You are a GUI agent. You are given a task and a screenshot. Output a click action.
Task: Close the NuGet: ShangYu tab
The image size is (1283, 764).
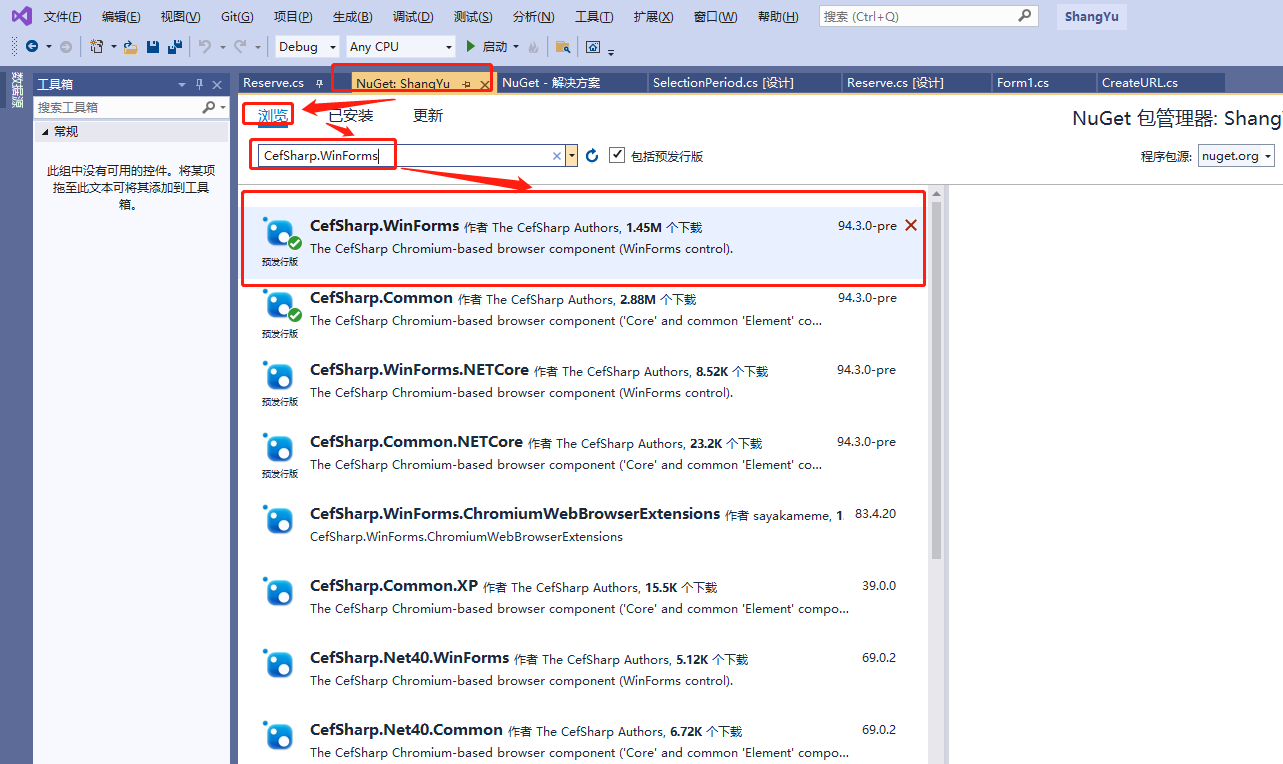coord(485,84)
